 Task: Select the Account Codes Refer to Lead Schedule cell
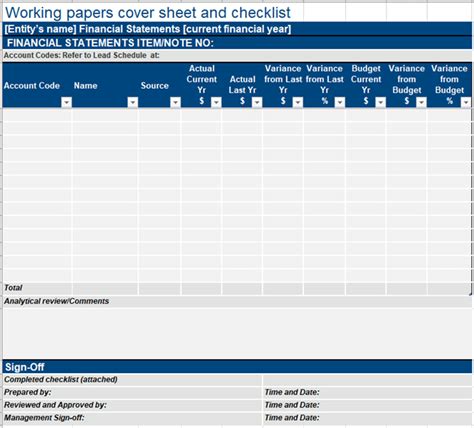[x=237, y=55]
